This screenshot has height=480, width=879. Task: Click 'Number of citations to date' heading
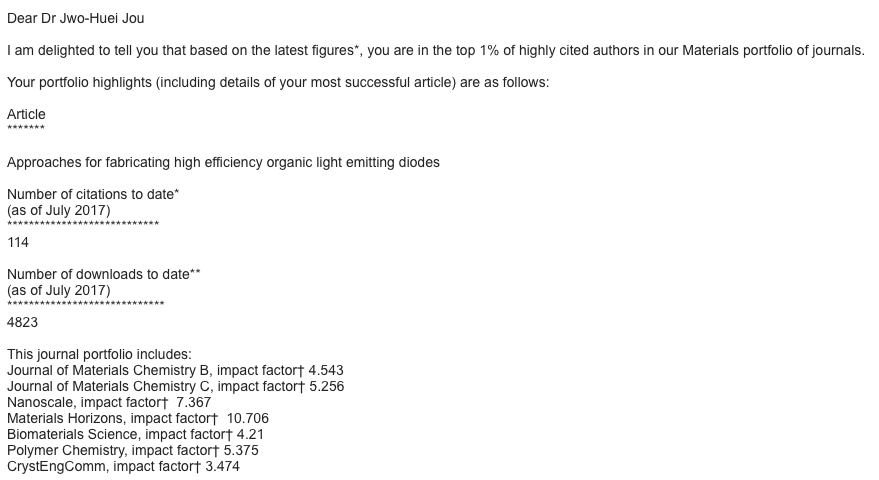(93, 195)
